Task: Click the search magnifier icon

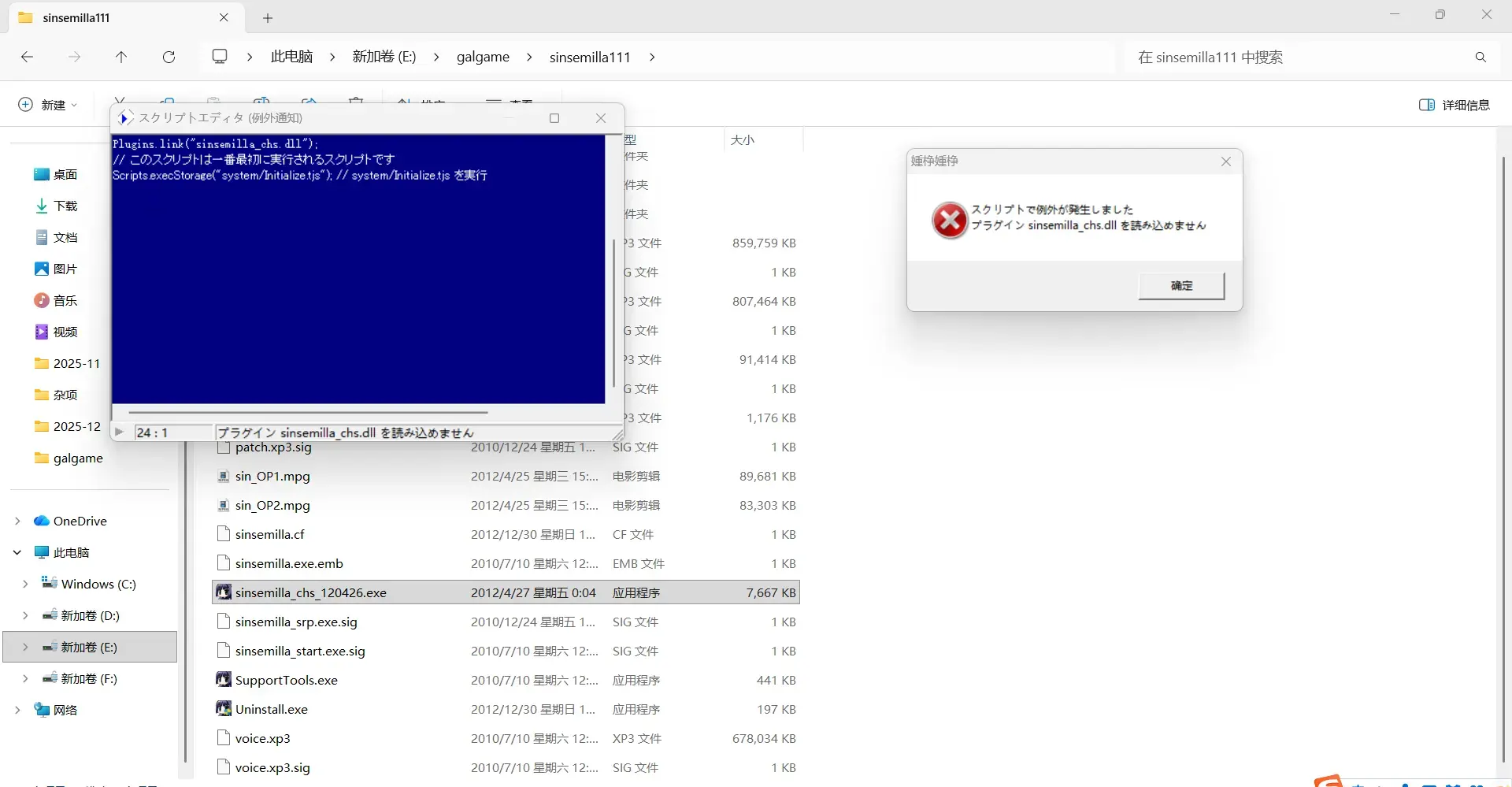Action: 1480,57
